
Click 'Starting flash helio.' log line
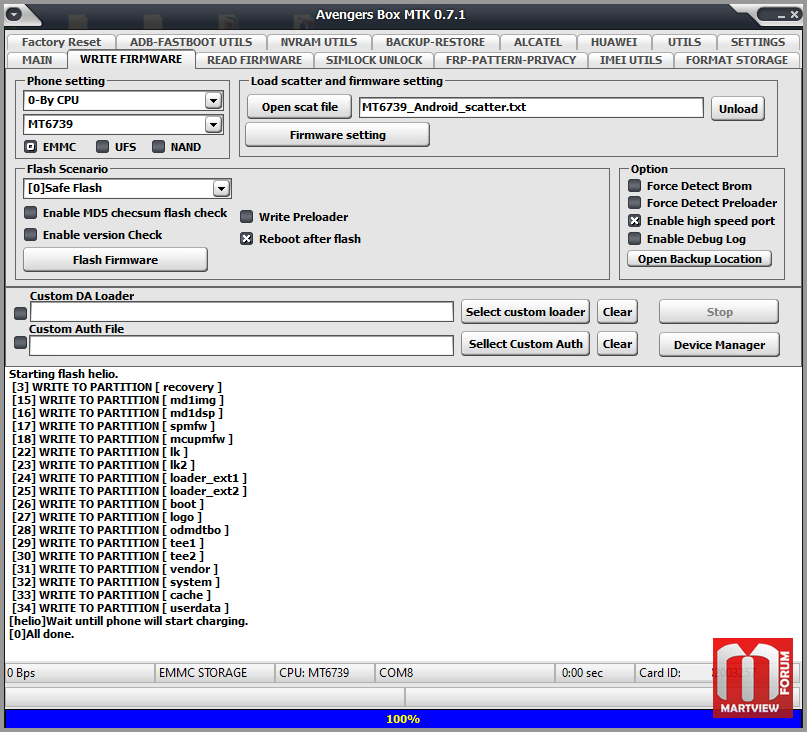64,374
